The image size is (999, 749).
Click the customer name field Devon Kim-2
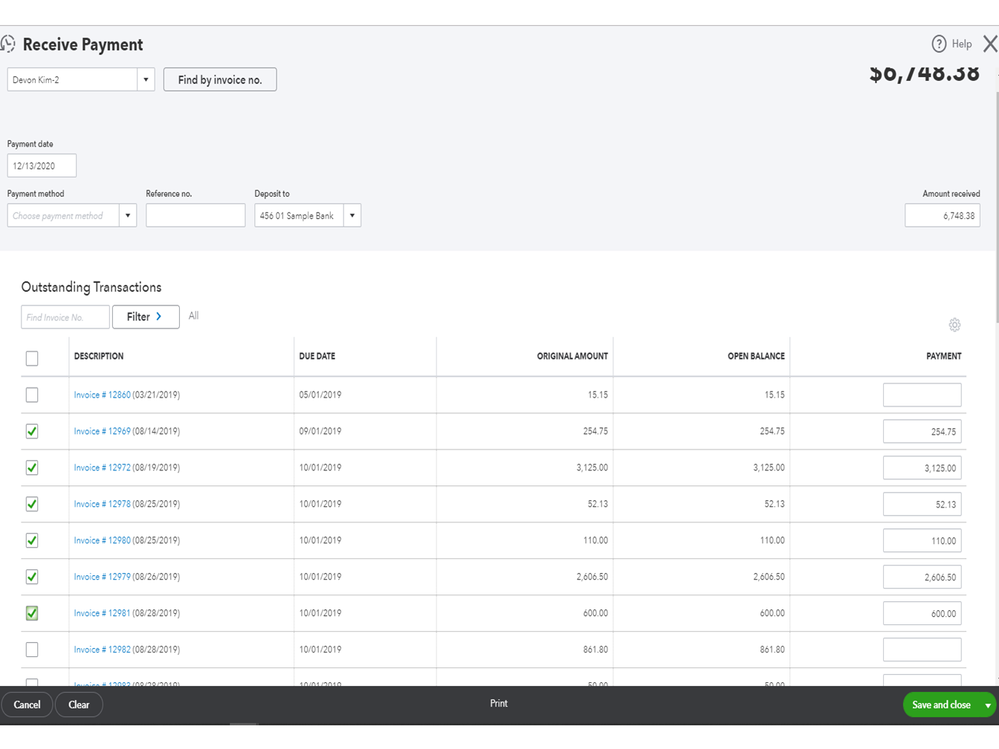click(x=73, y=80)
